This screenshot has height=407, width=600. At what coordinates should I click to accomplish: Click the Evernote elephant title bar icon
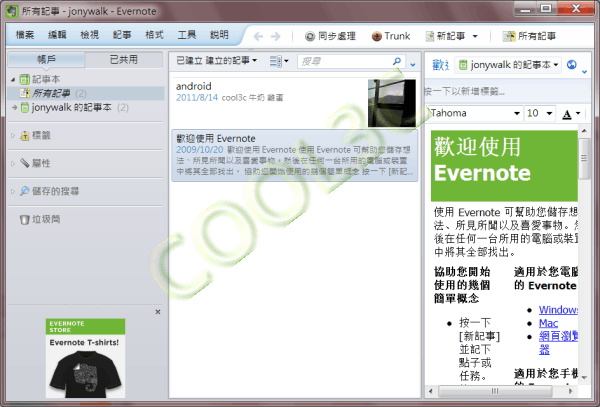[x=11, y=11]
